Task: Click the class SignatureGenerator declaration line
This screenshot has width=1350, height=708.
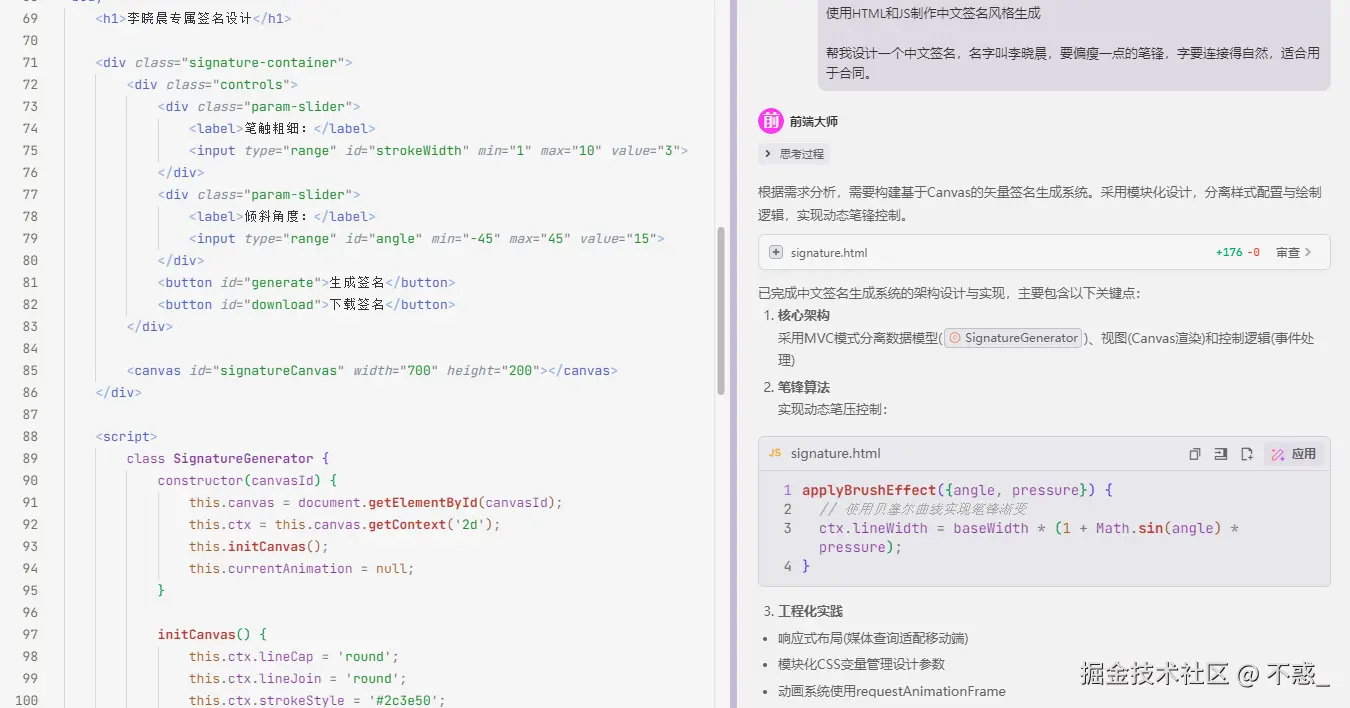Action: pyautogui.click(x=228, y=458)
